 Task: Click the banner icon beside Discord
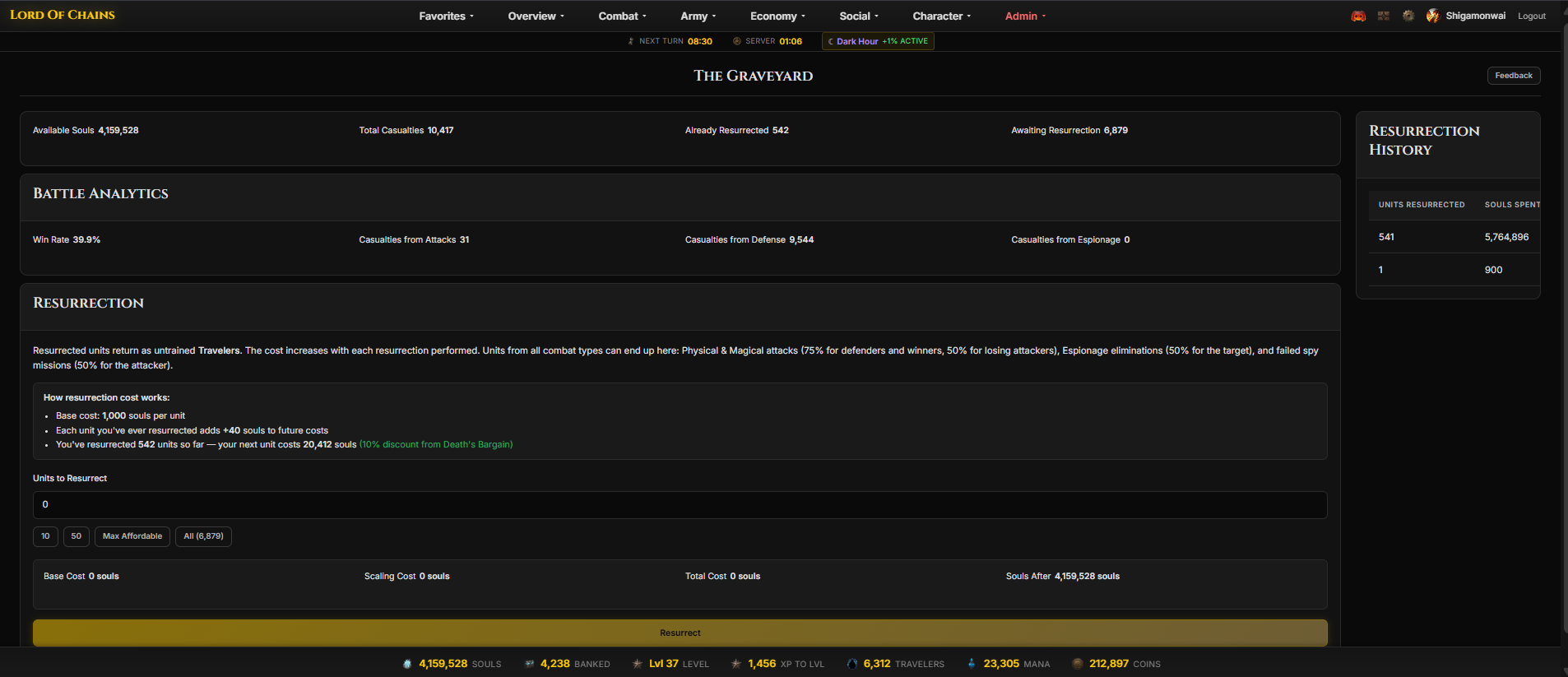click(x=1384, y=16)
